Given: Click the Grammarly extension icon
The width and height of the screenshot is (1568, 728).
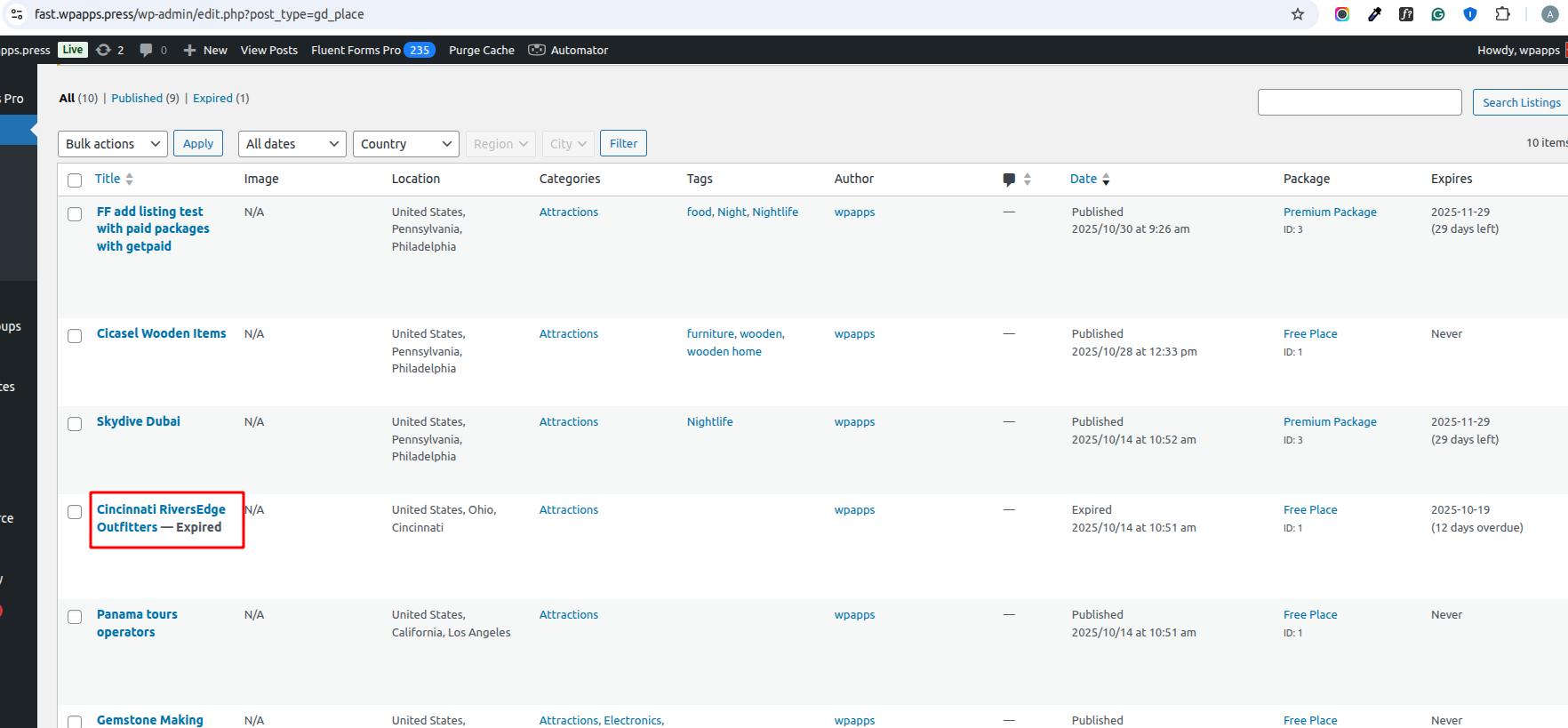Looking at the screenshot, I should click(x=1438, y=14).
